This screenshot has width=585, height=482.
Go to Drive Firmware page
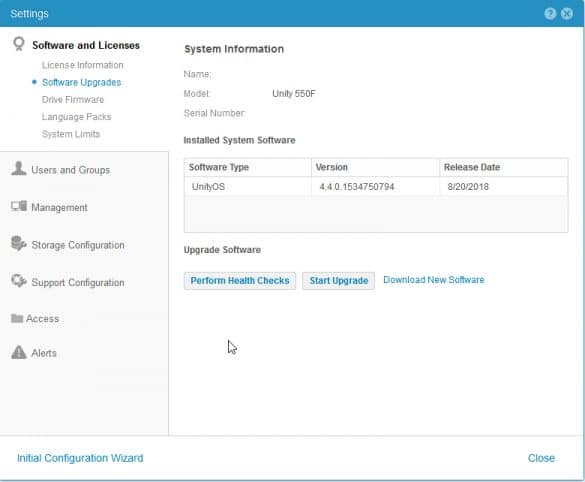(73, 99)
